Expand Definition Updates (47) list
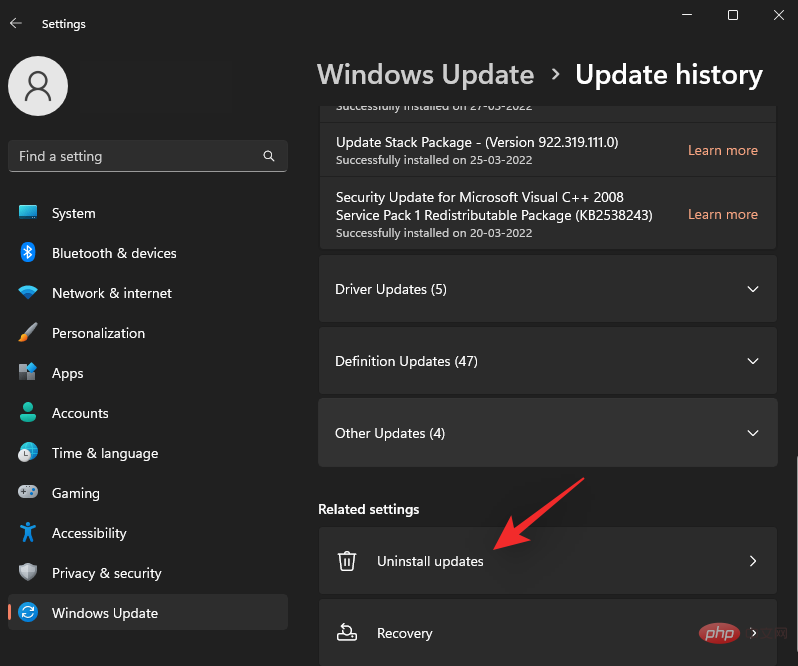The width and height of the screenshot is (798, 666). coord(547,361)
